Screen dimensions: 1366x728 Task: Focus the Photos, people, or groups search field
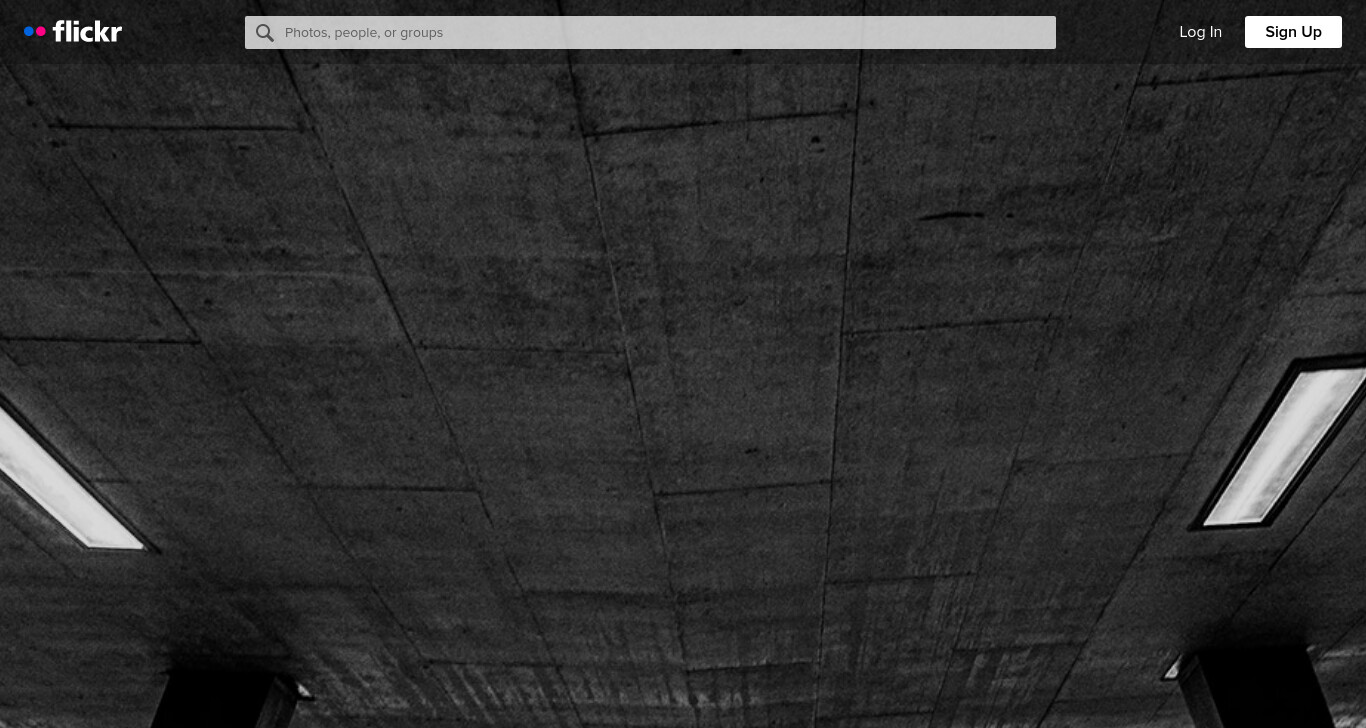point(650,32)
